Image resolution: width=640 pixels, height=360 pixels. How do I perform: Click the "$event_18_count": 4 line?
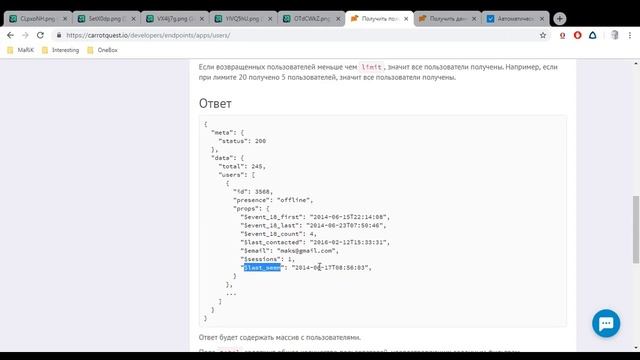pyautogui.click(x=278, y=234)
